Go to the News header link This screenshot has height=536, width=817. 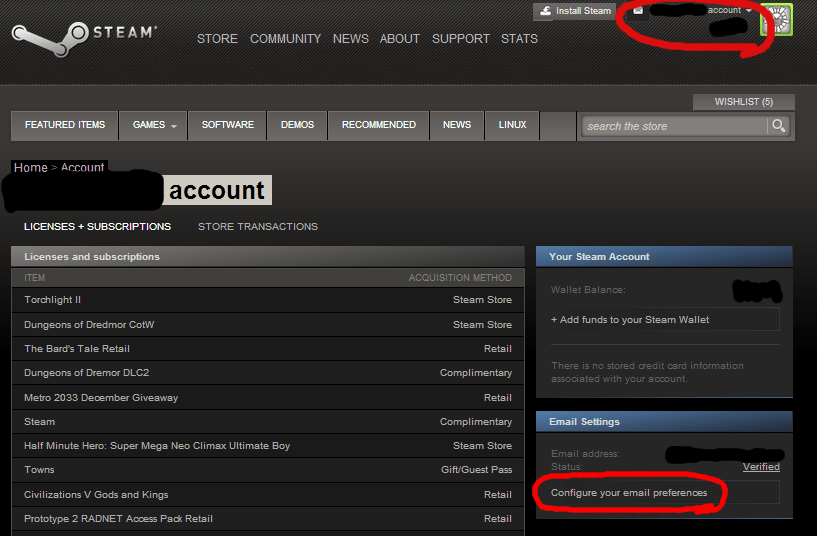[351, 39]
